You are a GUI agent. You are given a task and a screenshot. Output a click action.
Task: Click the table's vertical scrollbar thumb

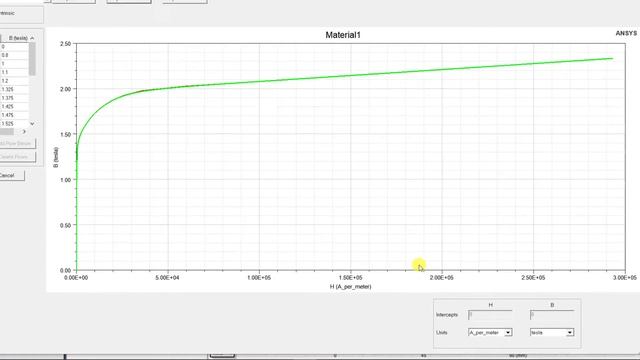pos(32,59)
